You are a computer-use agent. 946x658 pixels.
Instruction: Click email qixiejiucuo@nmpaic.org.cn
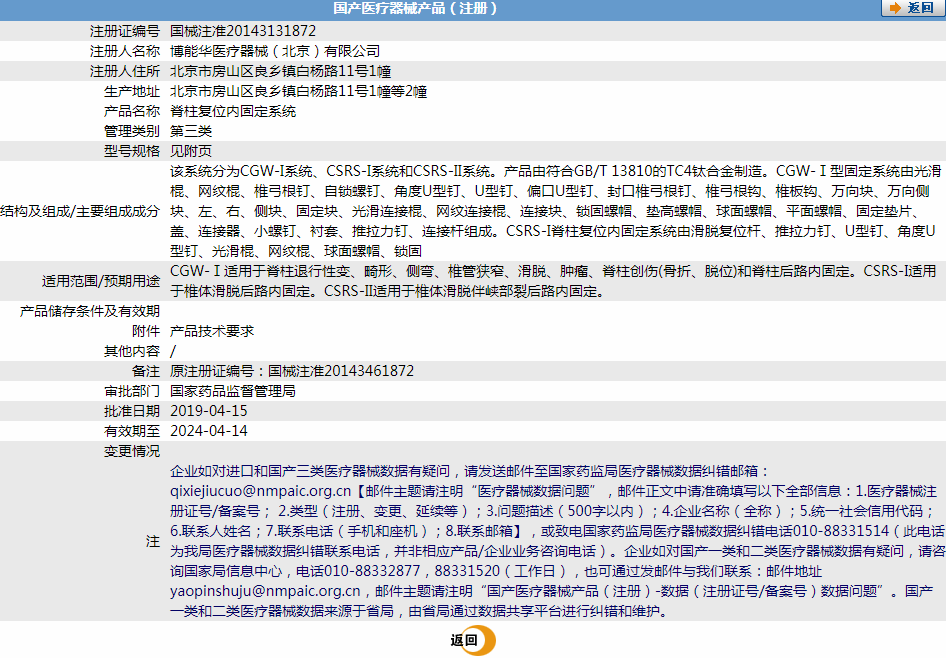click(261, 491)
